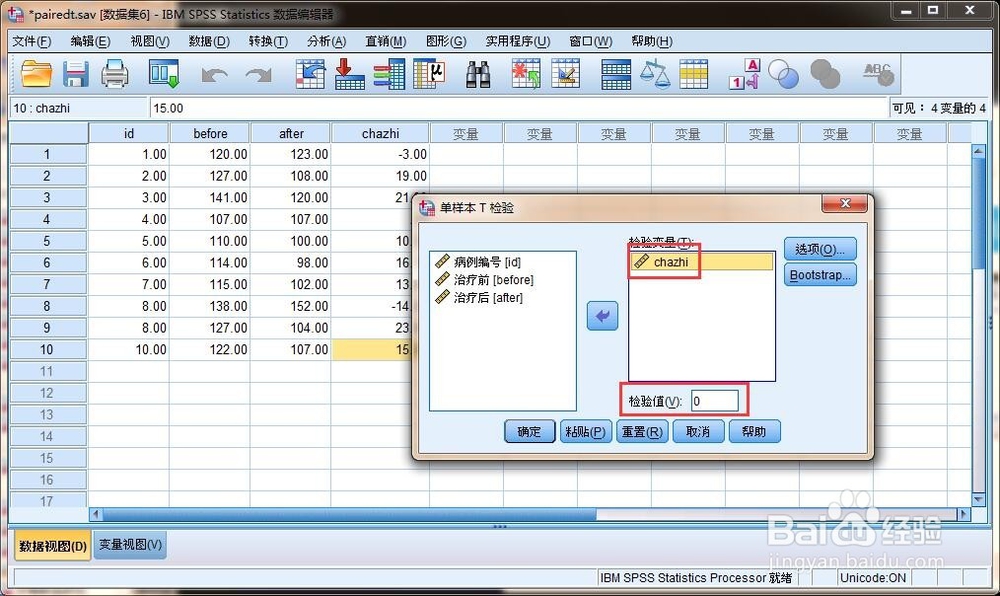Click the Insert cases icon
Screen dimensions: 1000x596
click(526, 74)
